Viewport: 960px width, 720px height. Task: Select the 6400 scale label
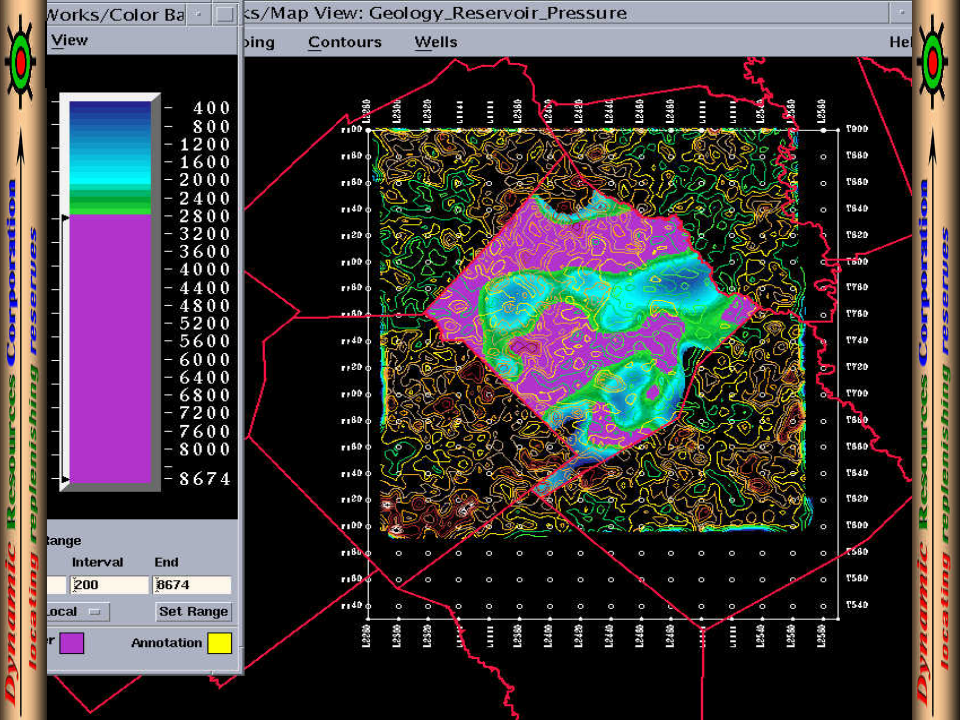(205, 377)
